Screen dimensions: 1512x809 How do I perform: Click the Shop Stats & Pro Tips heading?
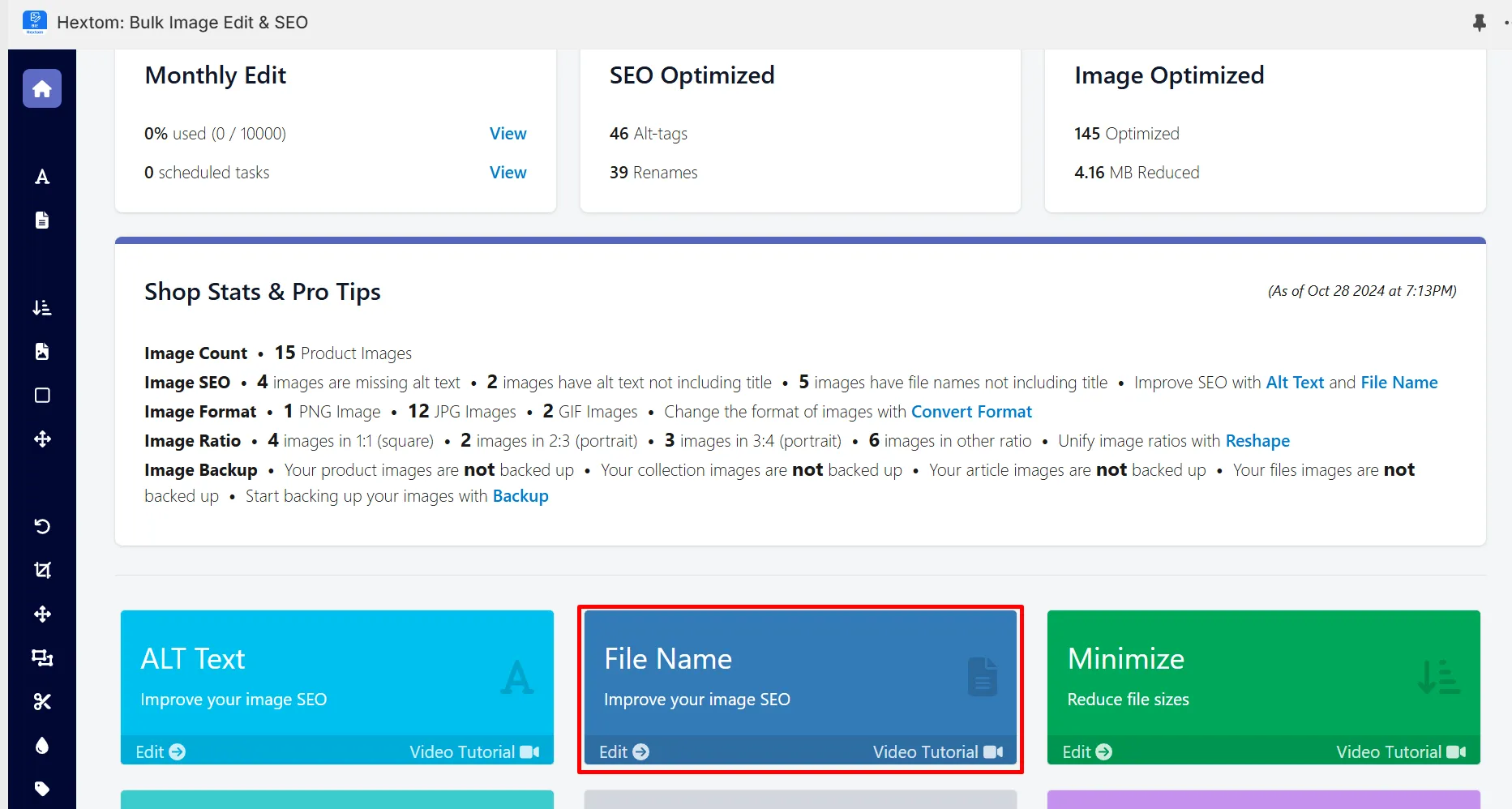[x=263, y=292]
